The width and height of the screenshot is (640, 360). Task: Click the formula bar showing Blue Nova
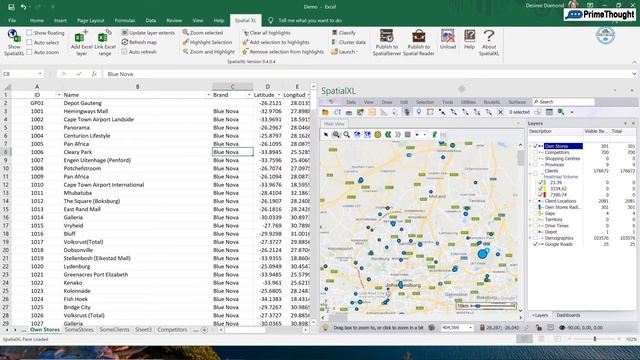[x=367, y=74]
